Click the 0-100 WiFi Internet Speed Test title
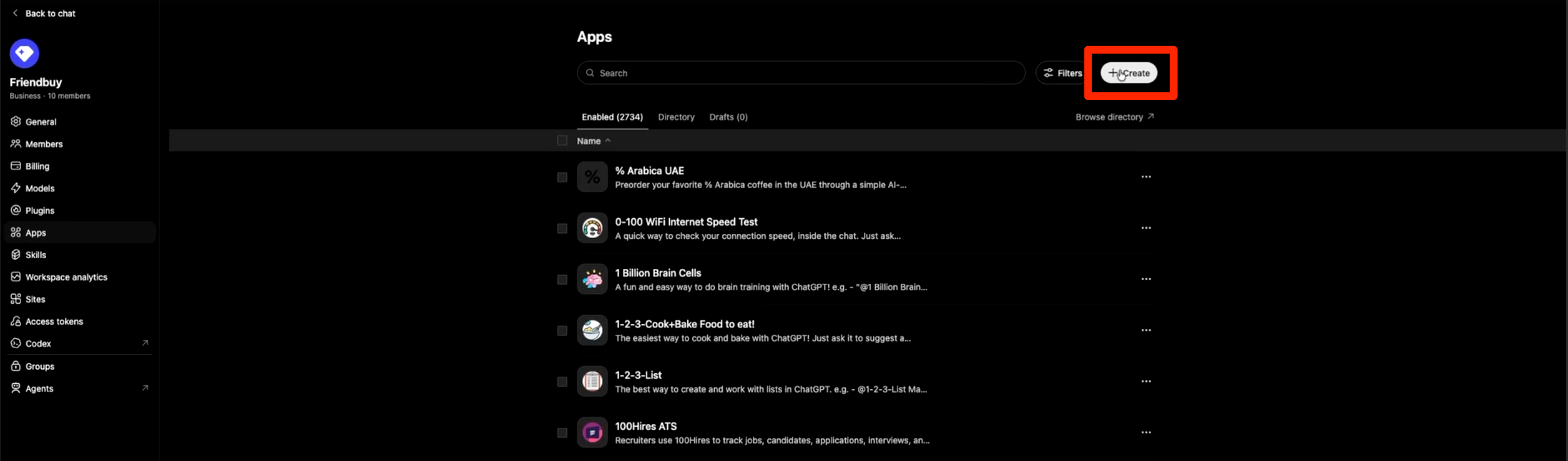Screen dimensions: 1568x461 tap(686, 222)
